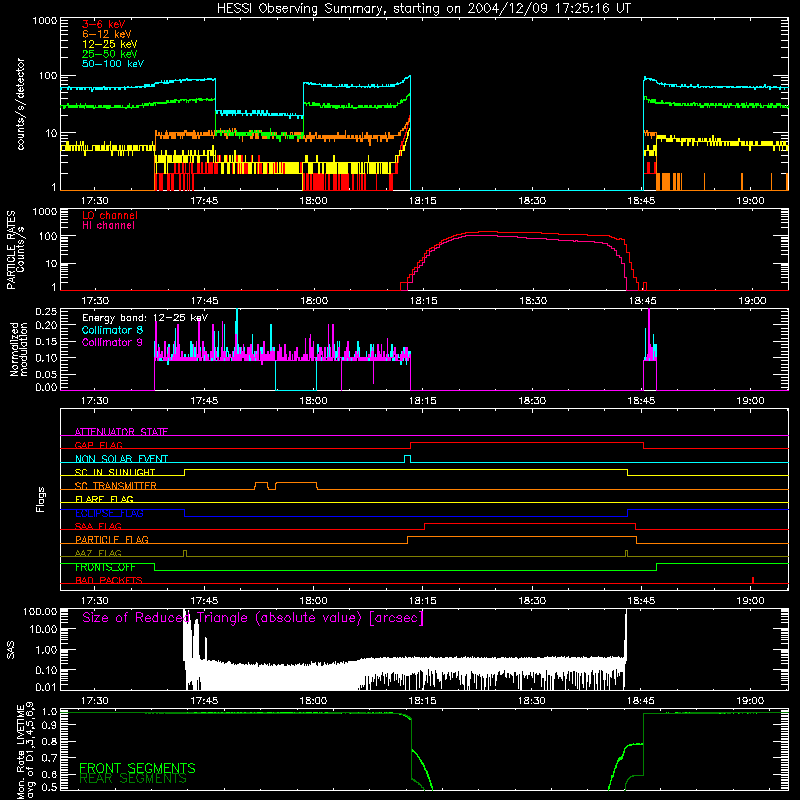Click the Flags panel axis label
Screen dimensions: 800x800
click(x=41, y=499)
